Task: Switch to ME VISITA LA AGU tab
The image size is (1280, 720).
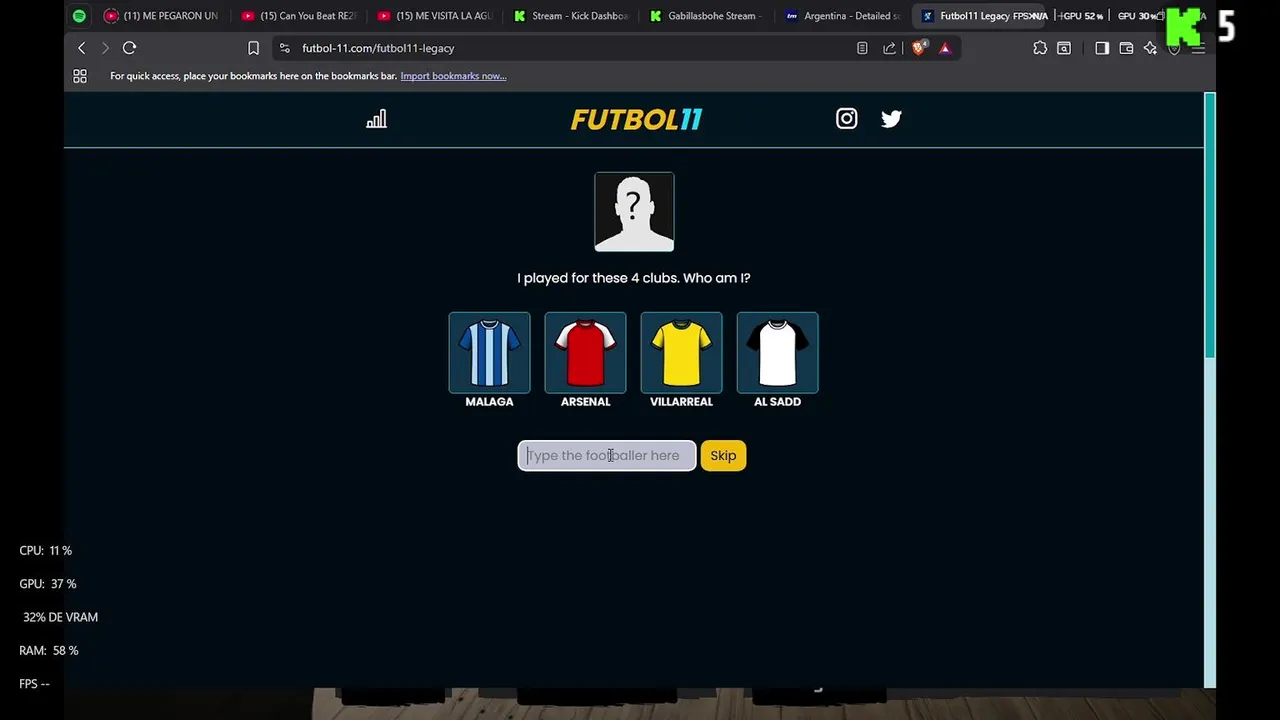Action: coord(435,16)
